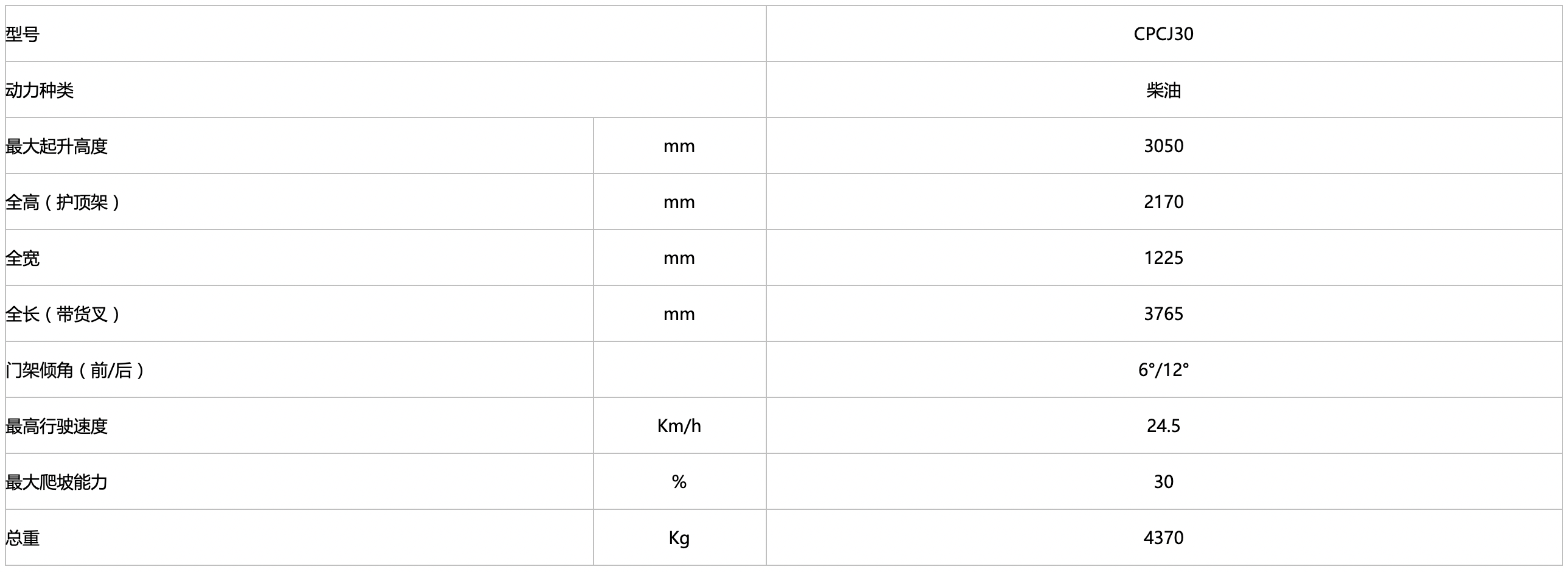
Task: Click the Kg unit cell
Action: (679, 538)
